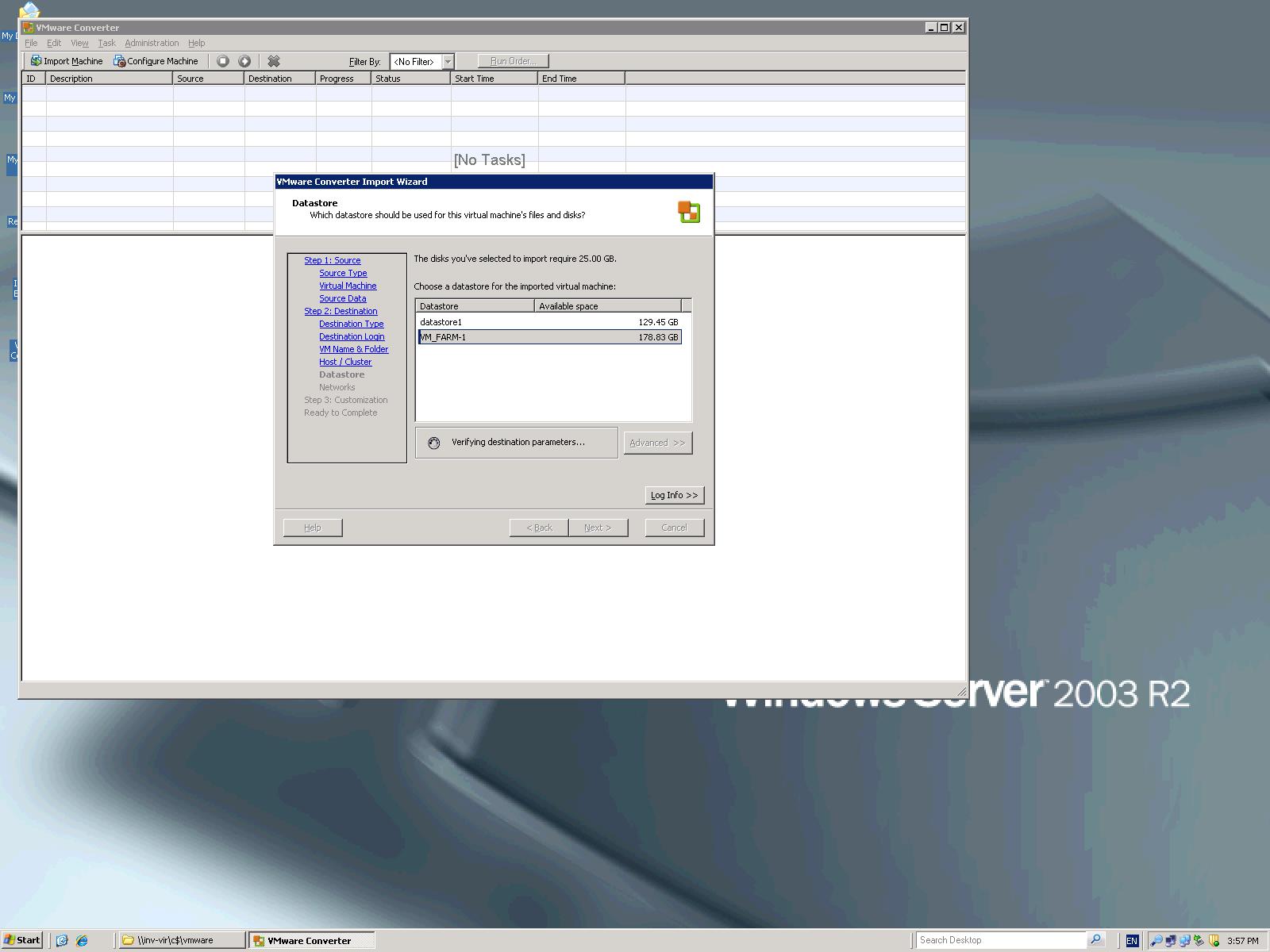1270x952 pixels.
Task: Select the VM_FARM-1 datastore row
Action: point(549,337)
